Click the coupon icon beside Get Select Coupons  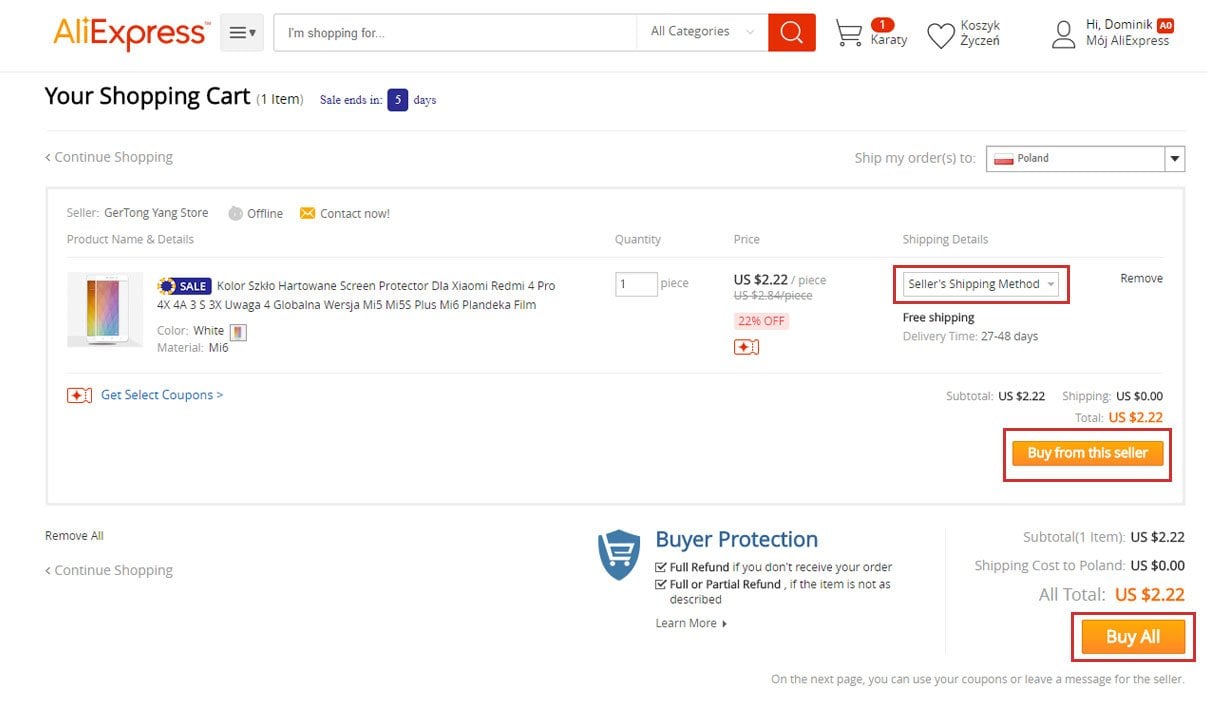[x=80, y=395]
